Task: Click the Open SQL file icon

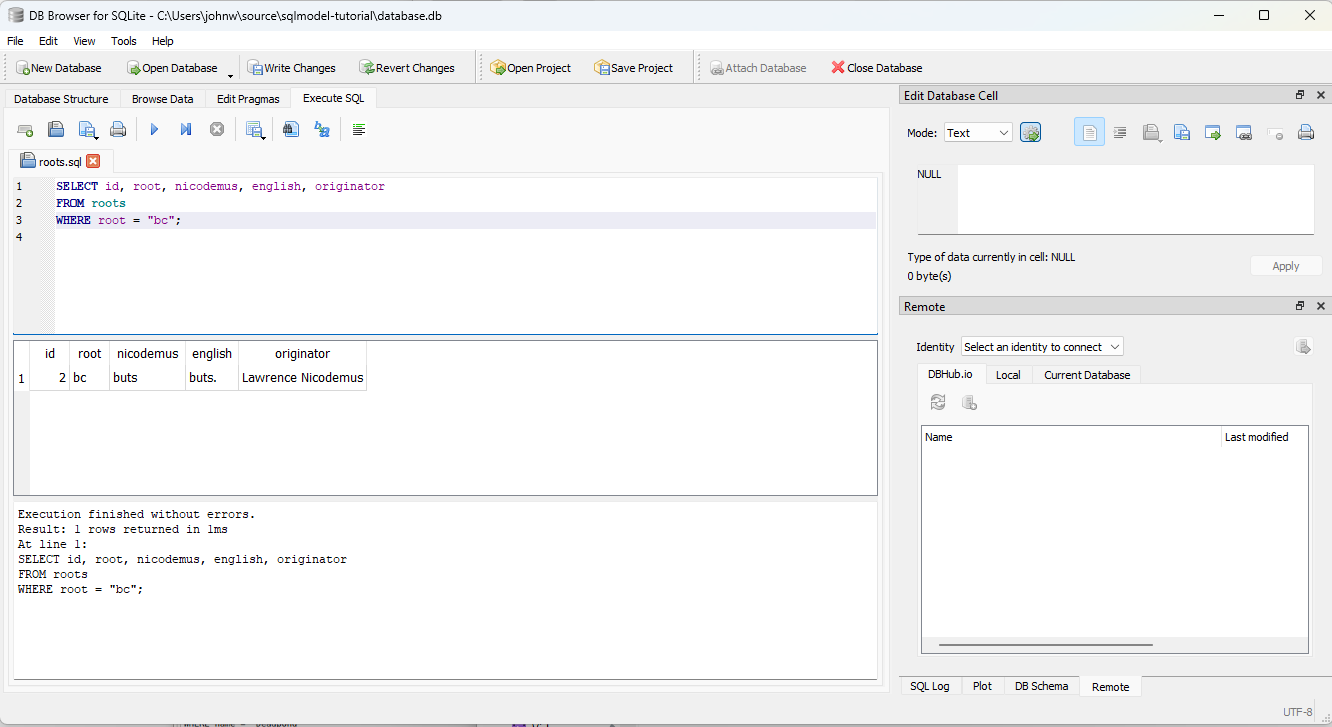Action: coord(56,129)
